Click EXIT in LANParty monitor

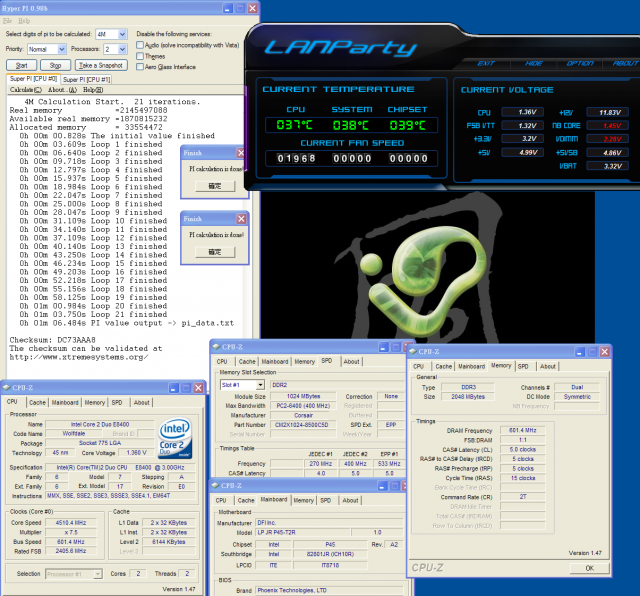coord(486,63)
